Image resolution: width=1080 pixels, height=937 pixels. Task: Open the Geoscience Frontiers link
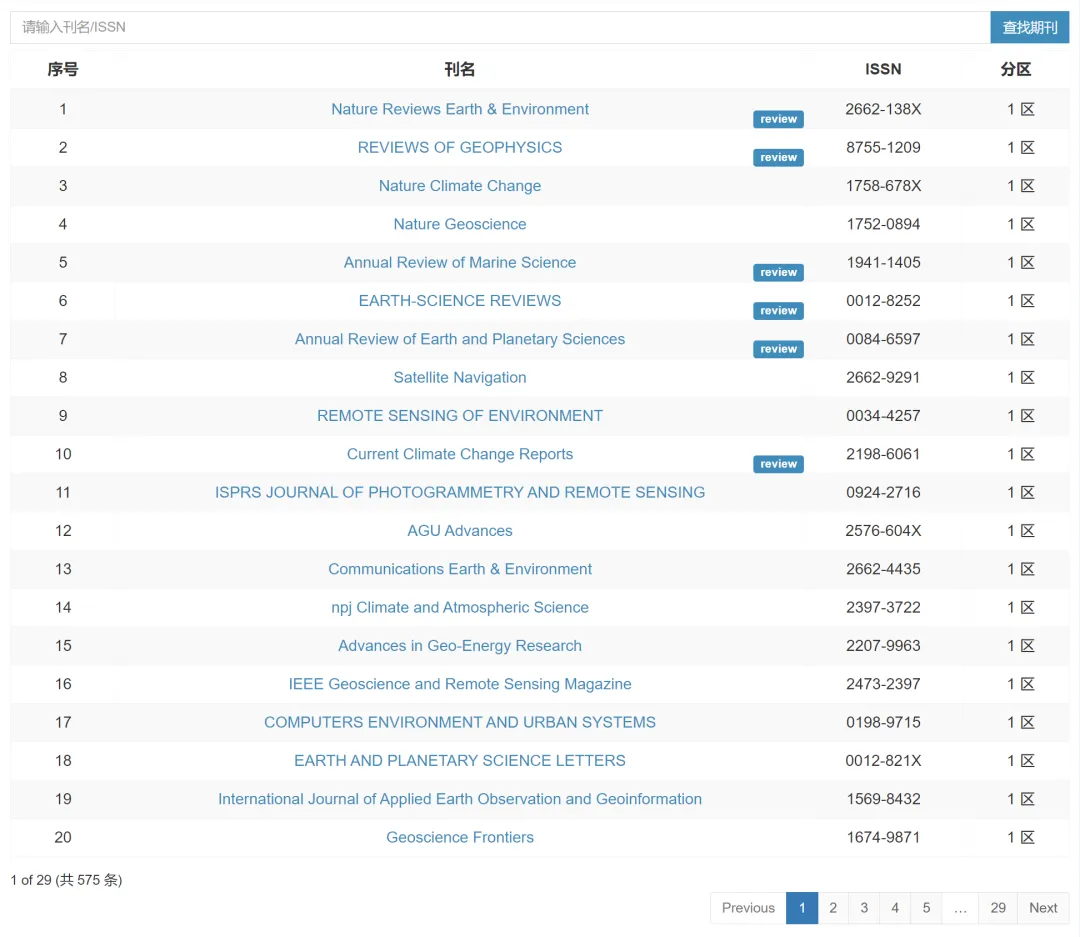[460, 837]
